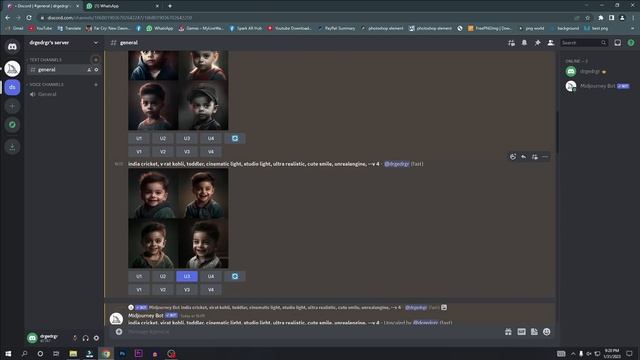The height and width of the screenshot is (360, 640).
Task: Click the invite icon on general channel
Action: tap(89, 70)
